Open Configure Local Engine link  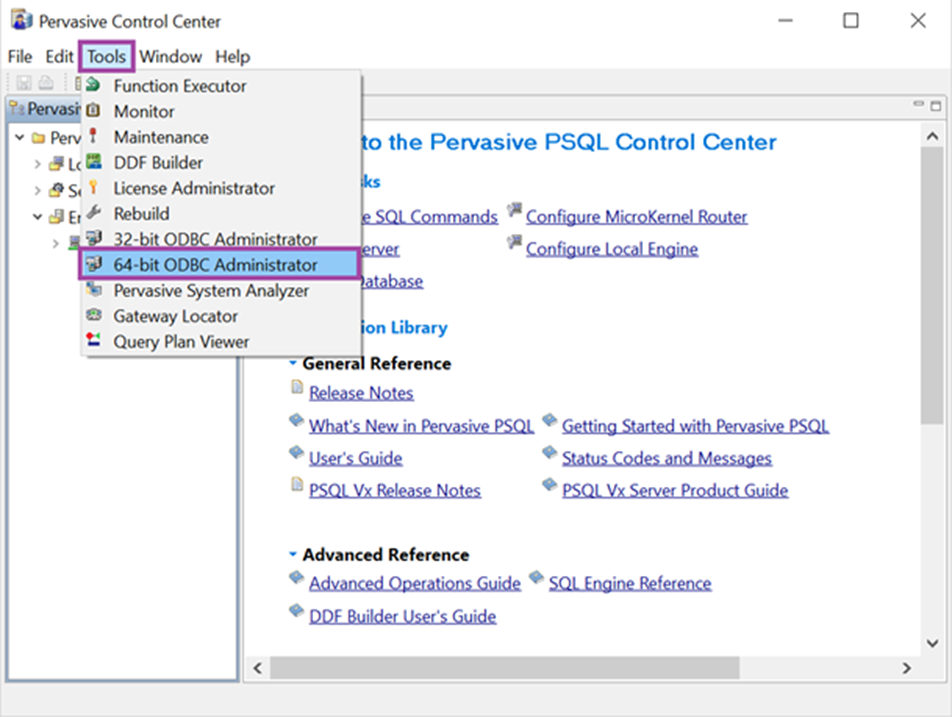click(612, 249)
